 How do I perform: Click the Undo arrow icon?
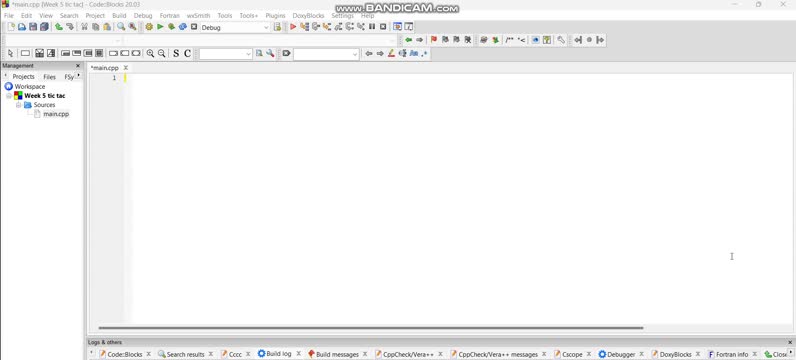pos(59,27)
